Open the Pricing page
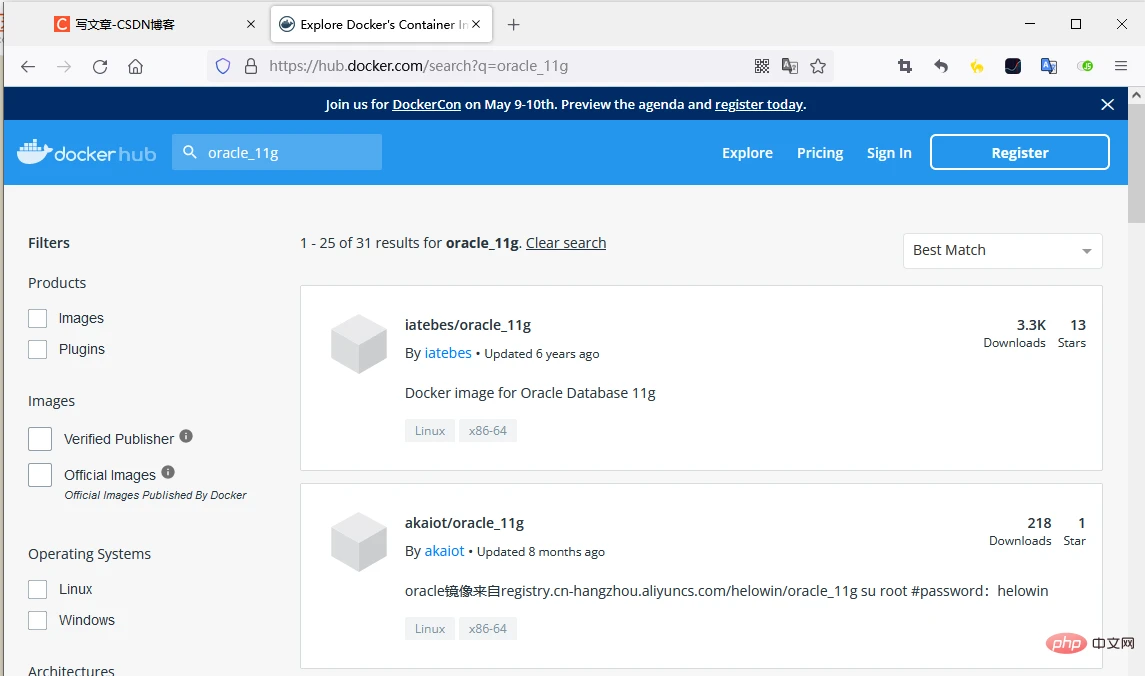This screenshot has width=1145, height=676. click(x=820, y=153)
